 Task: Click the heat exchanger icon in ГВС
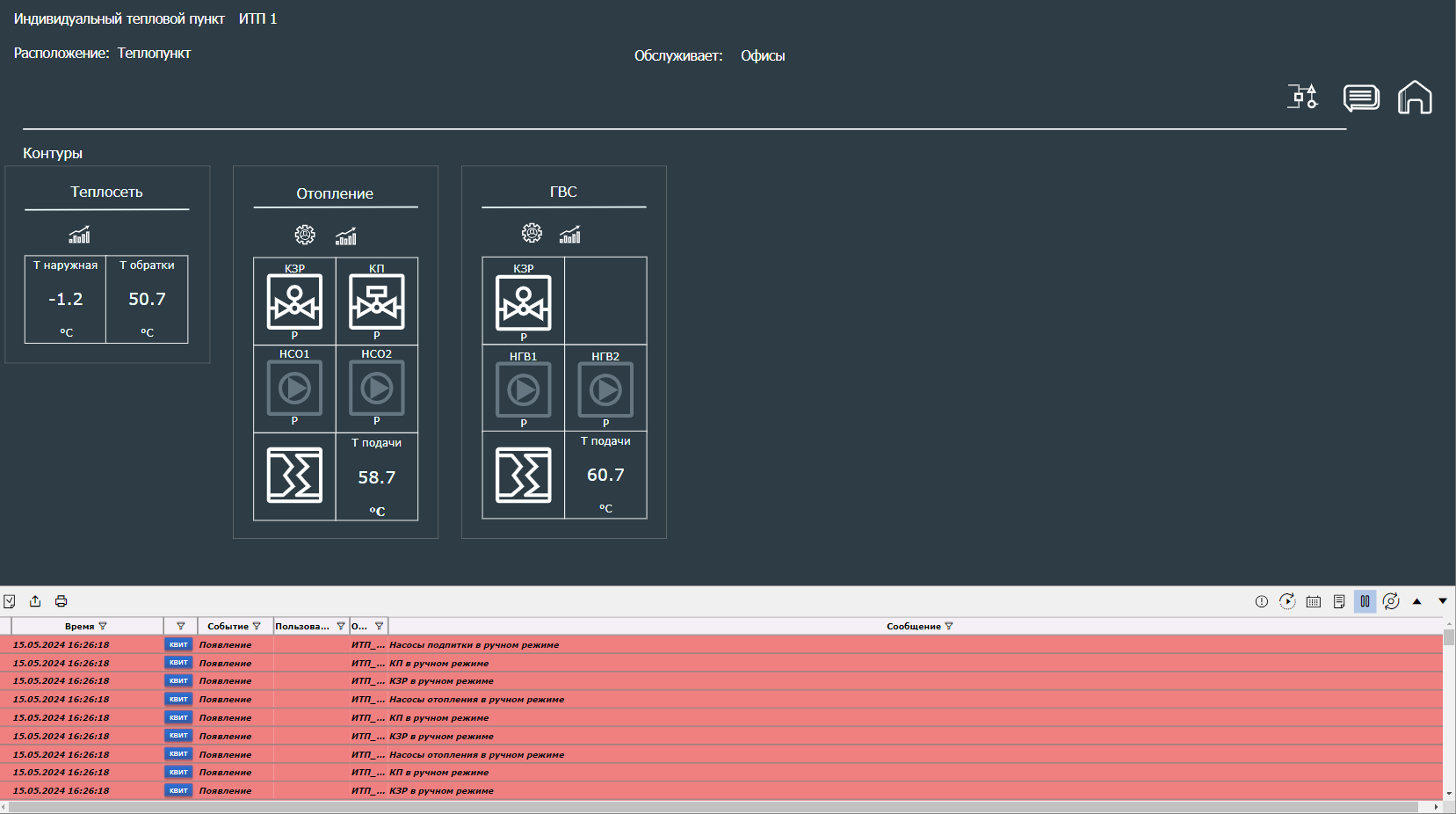click(524, 475)
